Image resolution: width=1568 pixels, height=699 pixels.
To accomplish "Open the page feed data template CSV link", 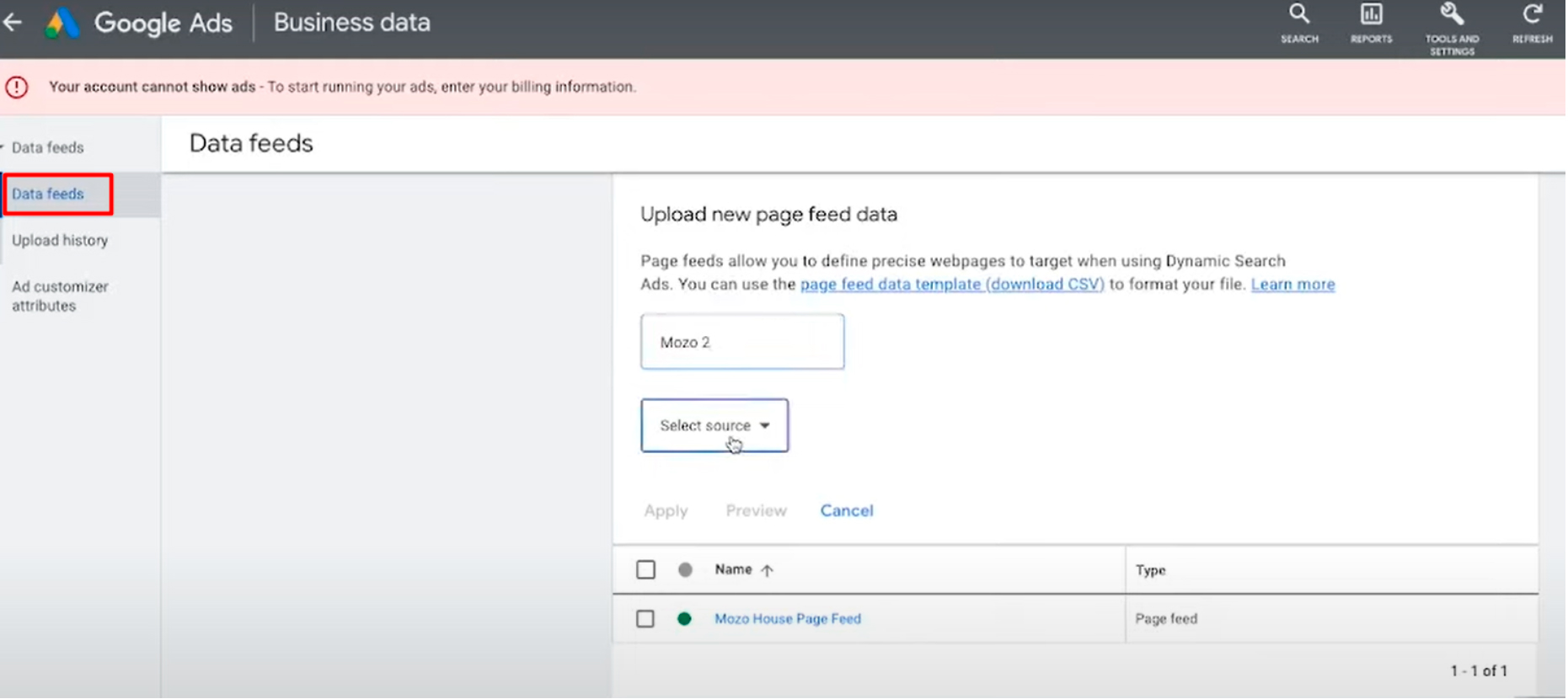I will pos(953,285).
